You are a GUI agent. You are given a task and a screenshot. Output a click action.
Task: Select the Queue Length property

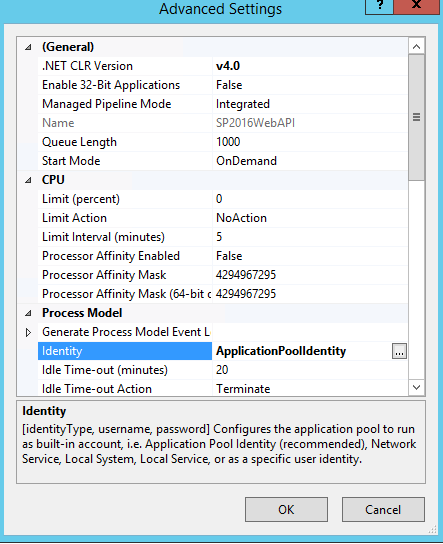[79, 142]
